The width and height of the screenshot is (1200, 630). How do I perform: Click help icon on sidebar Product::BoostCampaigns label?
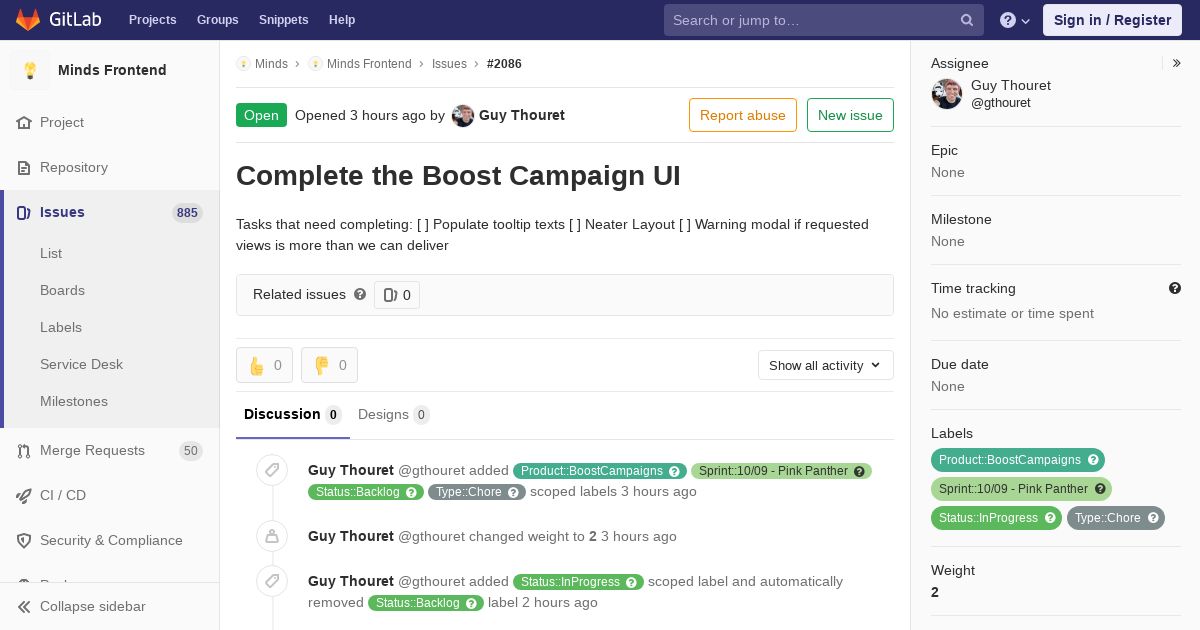tap(1093, 460)
